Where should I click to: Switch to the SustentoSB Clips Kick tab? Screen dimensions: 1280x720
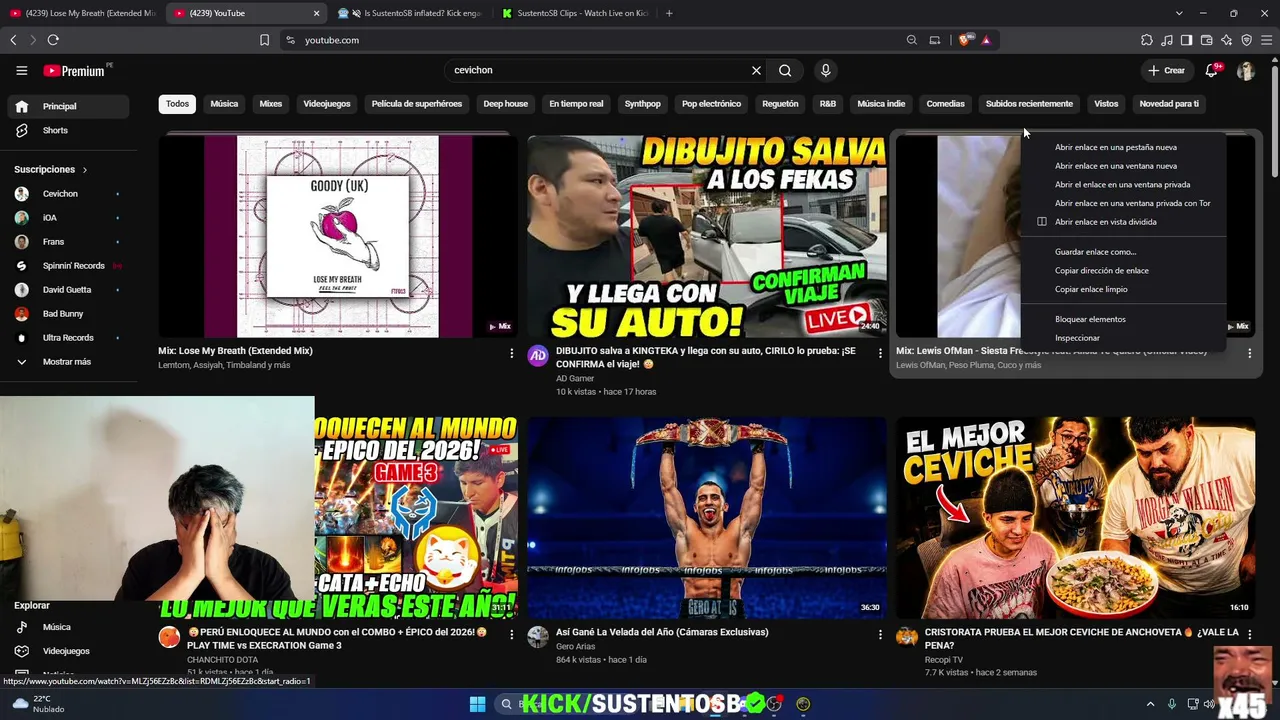pos(575,13)
